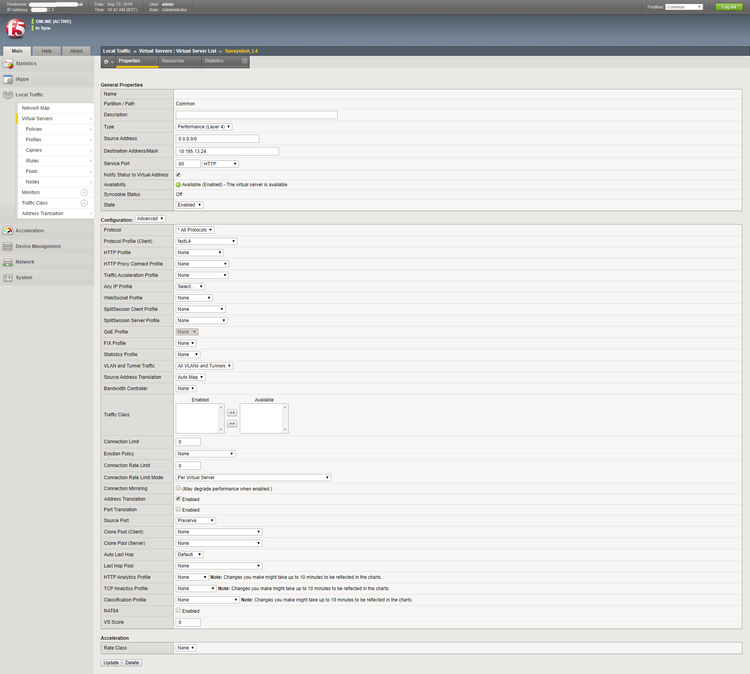
Task: Select the Resources tab
Action: tap(180, 61)
